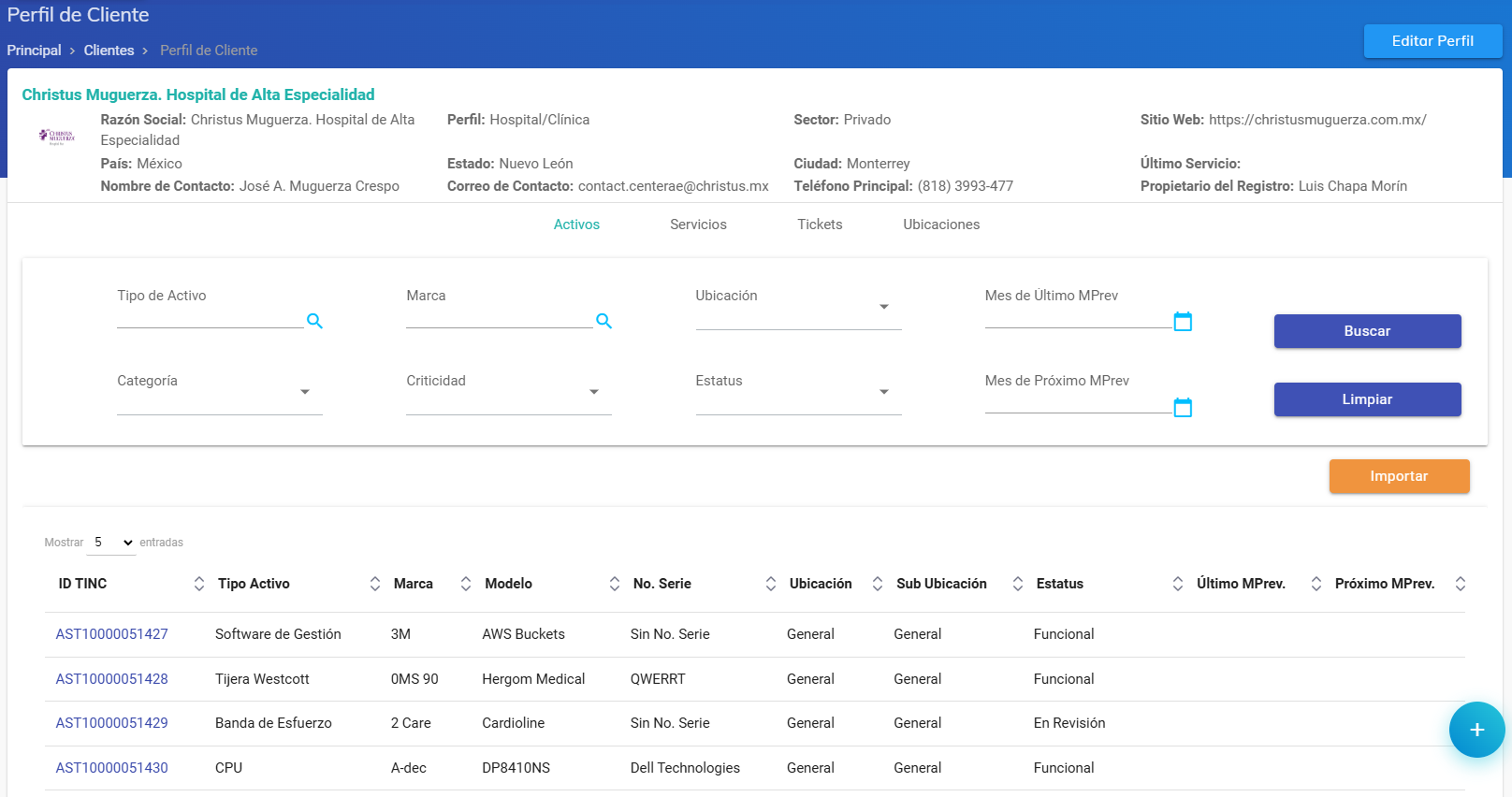Click the Christus Muguerza logo thumbnail
The height and width of the screenshot is (797, 1512).
[57, 137]
